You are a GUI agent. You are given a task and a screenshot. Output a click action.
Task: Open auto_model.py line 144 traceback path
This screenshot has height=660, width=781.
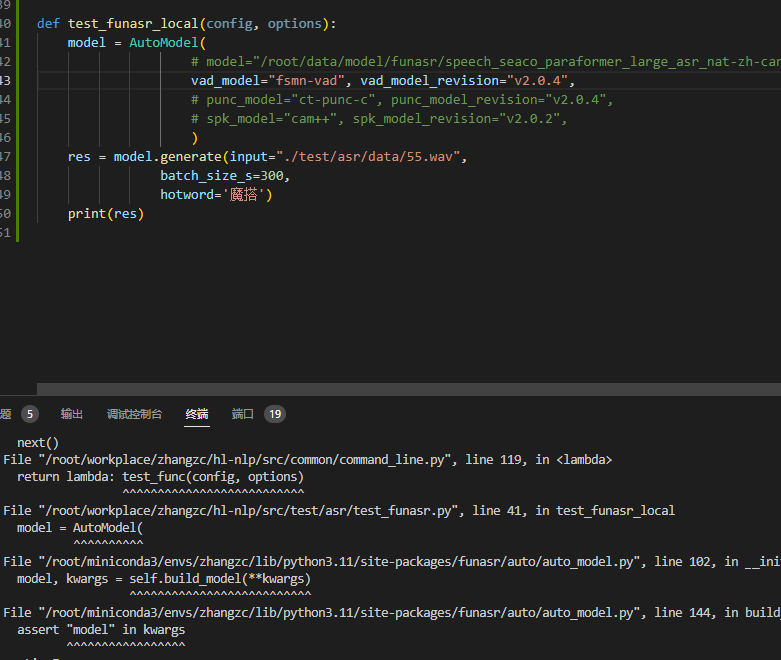341,613
